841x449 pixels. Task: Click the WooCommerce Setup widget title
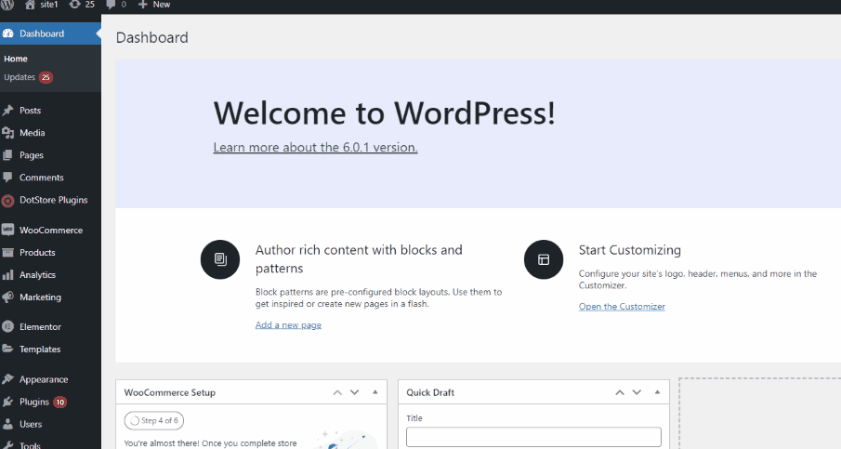point(169,393)
